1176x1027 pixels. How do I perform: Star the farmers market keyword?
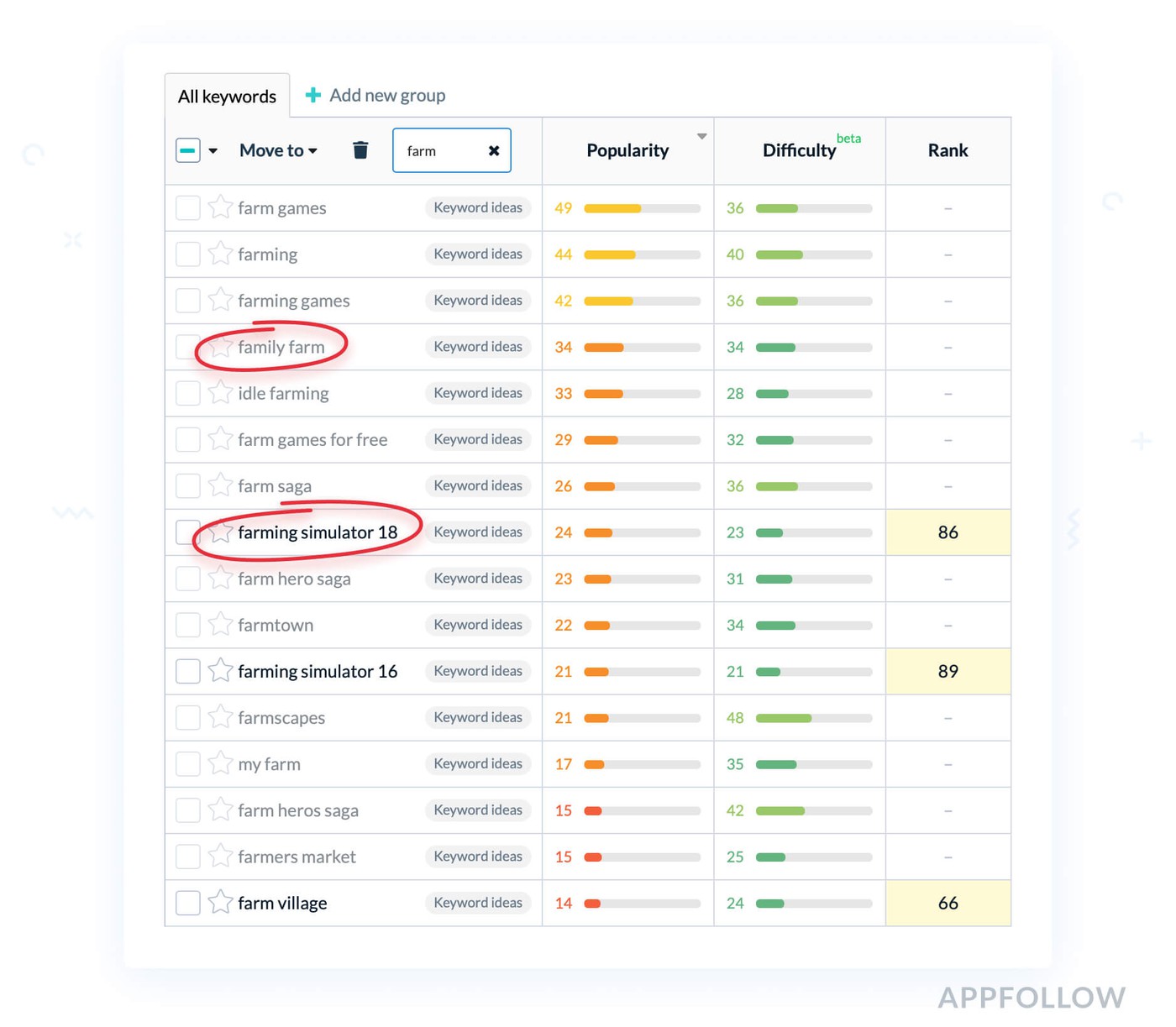pyautogui.click(x=220, y=857)
